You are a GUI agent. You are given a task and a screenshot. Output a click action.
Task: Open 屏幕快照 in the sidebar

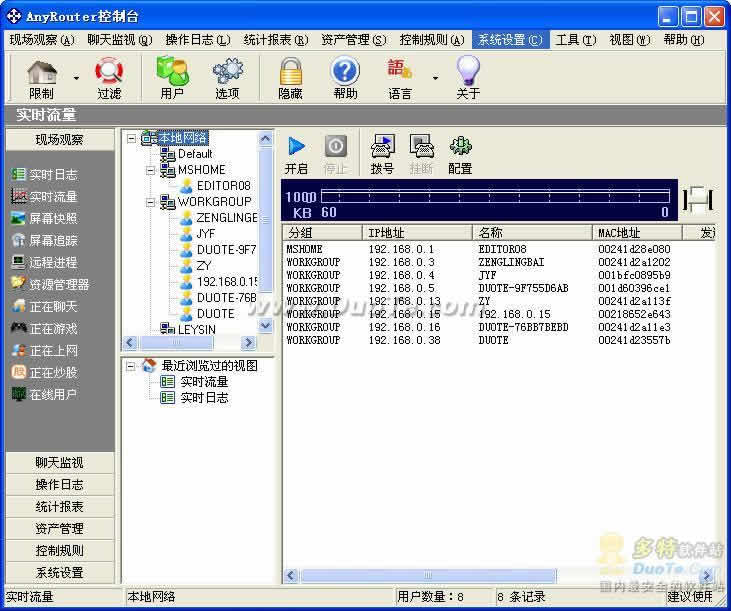[45, 219]
